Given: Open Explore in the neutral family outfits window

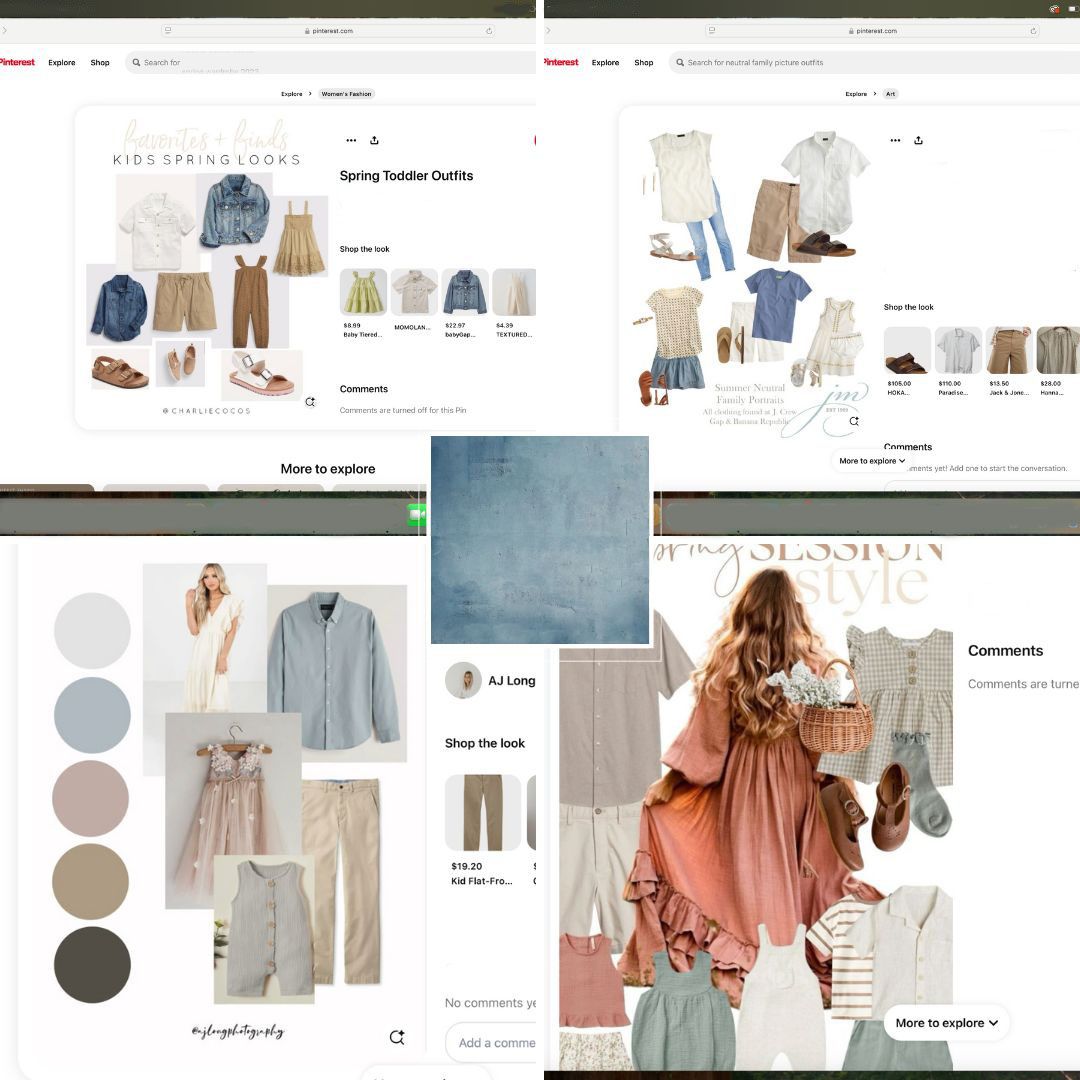Looking at the screenshot, I should pos(605,62).
